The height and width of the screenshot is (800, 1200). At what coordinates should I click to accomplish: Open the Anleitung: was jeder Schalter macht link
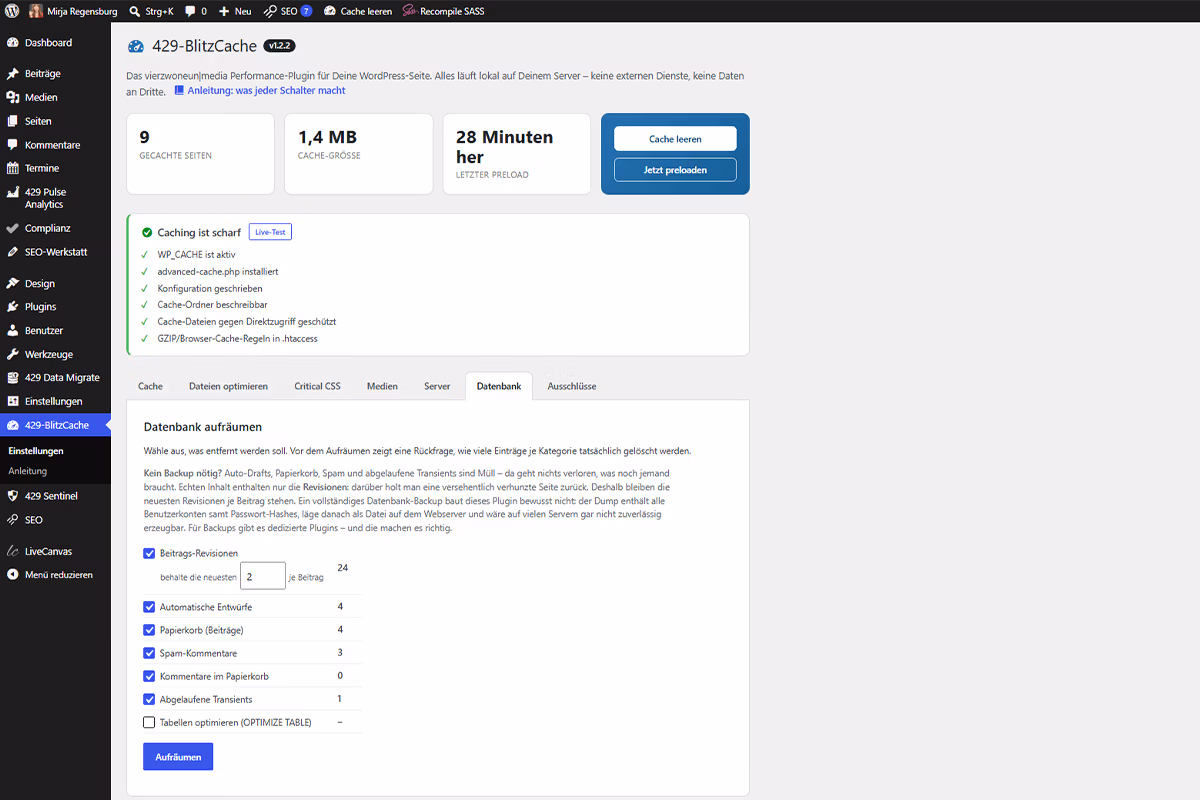pos(259,90)
